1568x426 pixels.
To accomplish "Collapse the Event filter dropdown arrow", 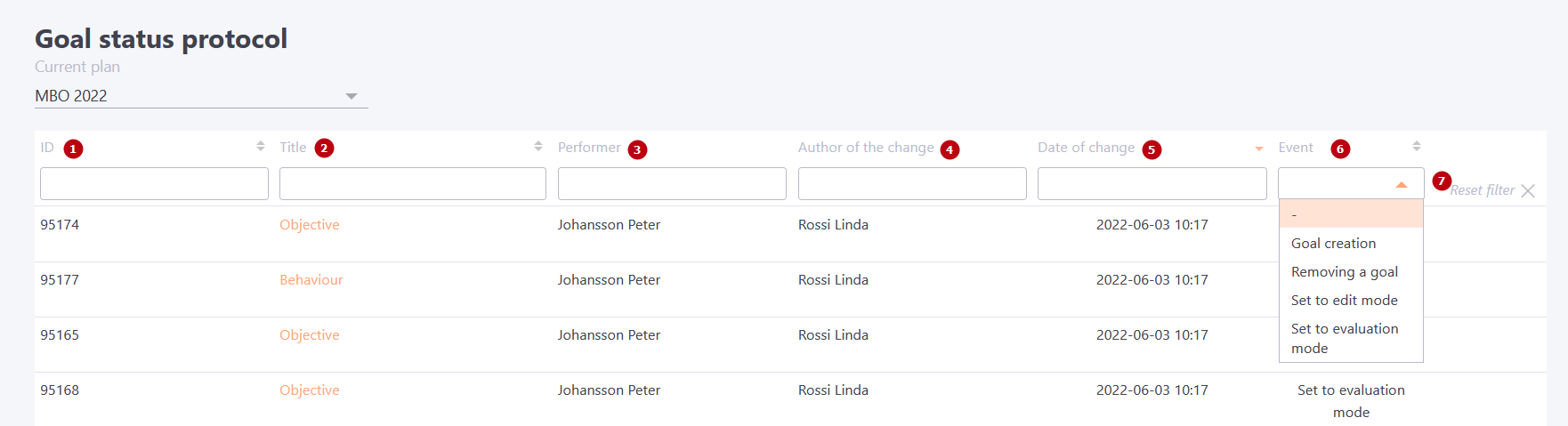I will 1402,185.
